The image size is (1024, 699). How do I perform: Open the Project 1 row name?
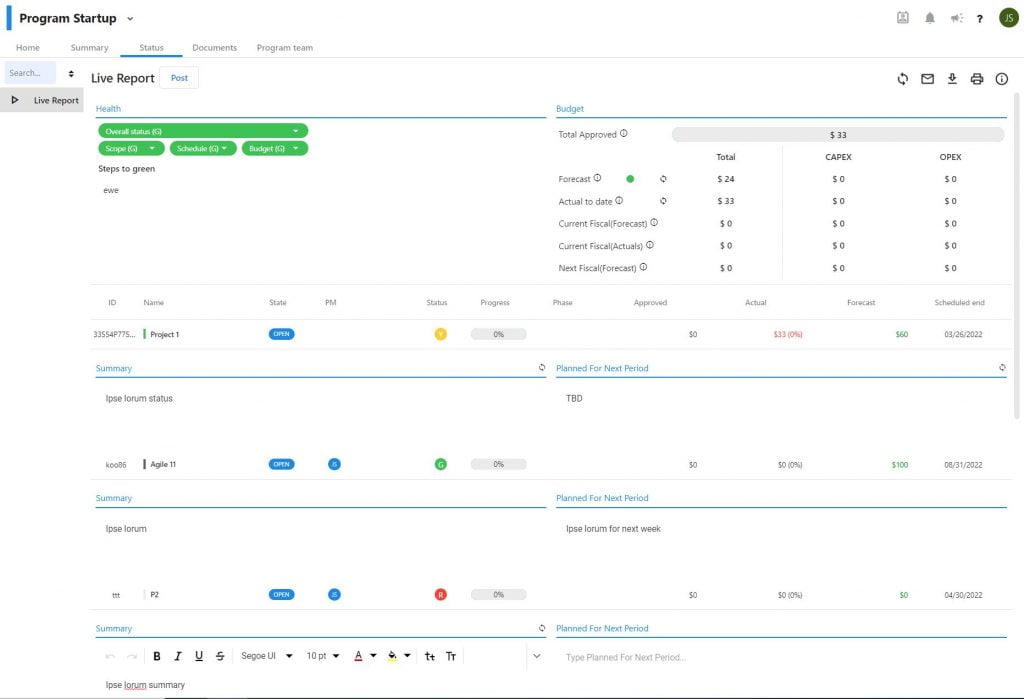pyautogui.click(x=165, y=334)
